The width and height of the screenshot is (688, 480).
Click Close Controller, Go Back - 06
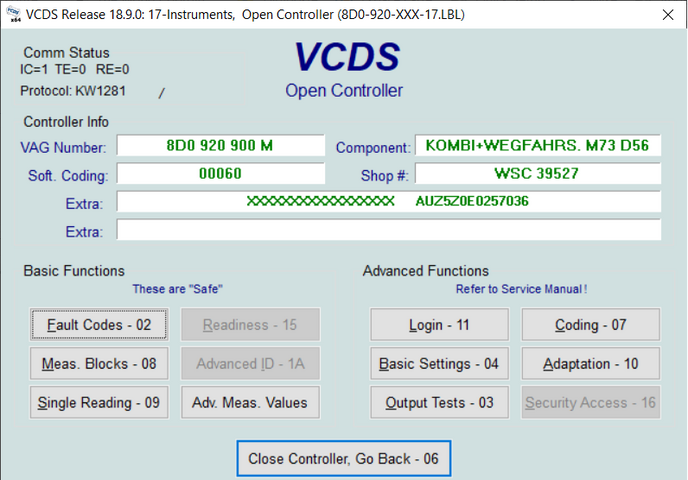(x=344, y=459)
